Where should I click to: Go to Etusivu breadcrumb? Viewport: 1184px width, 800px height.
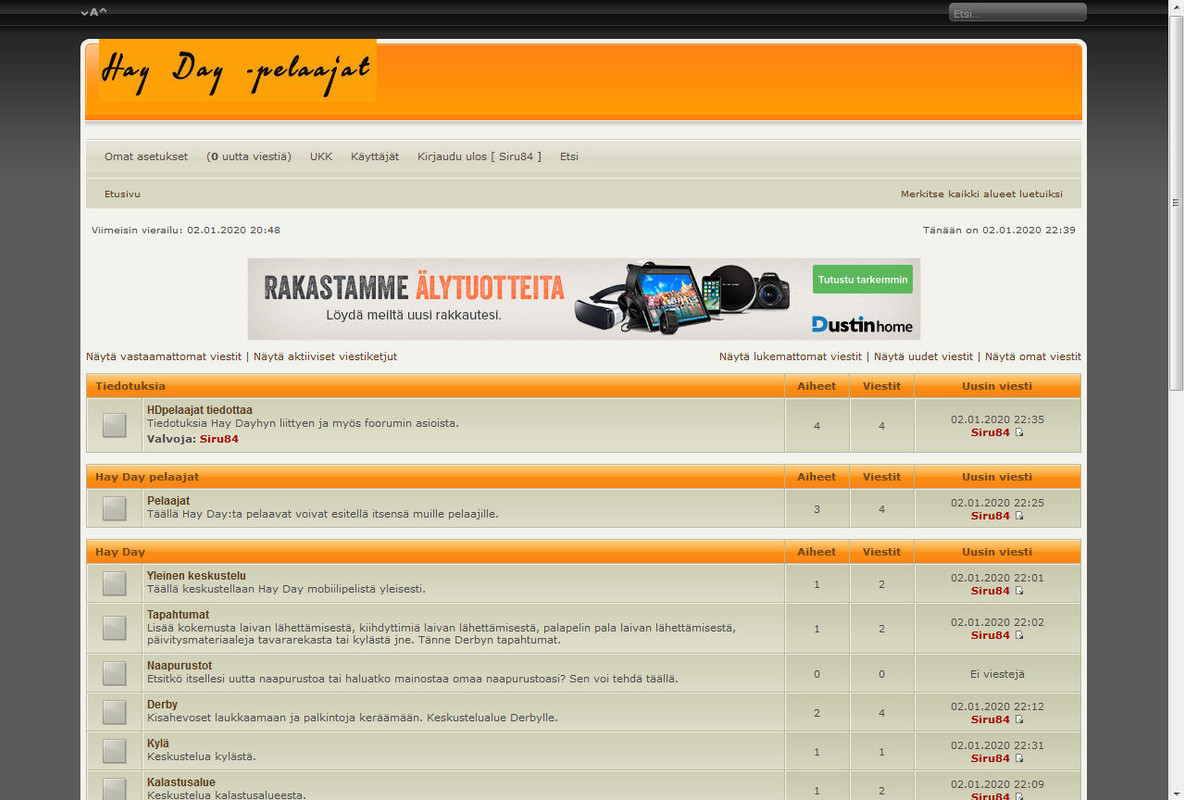point(122,194)
